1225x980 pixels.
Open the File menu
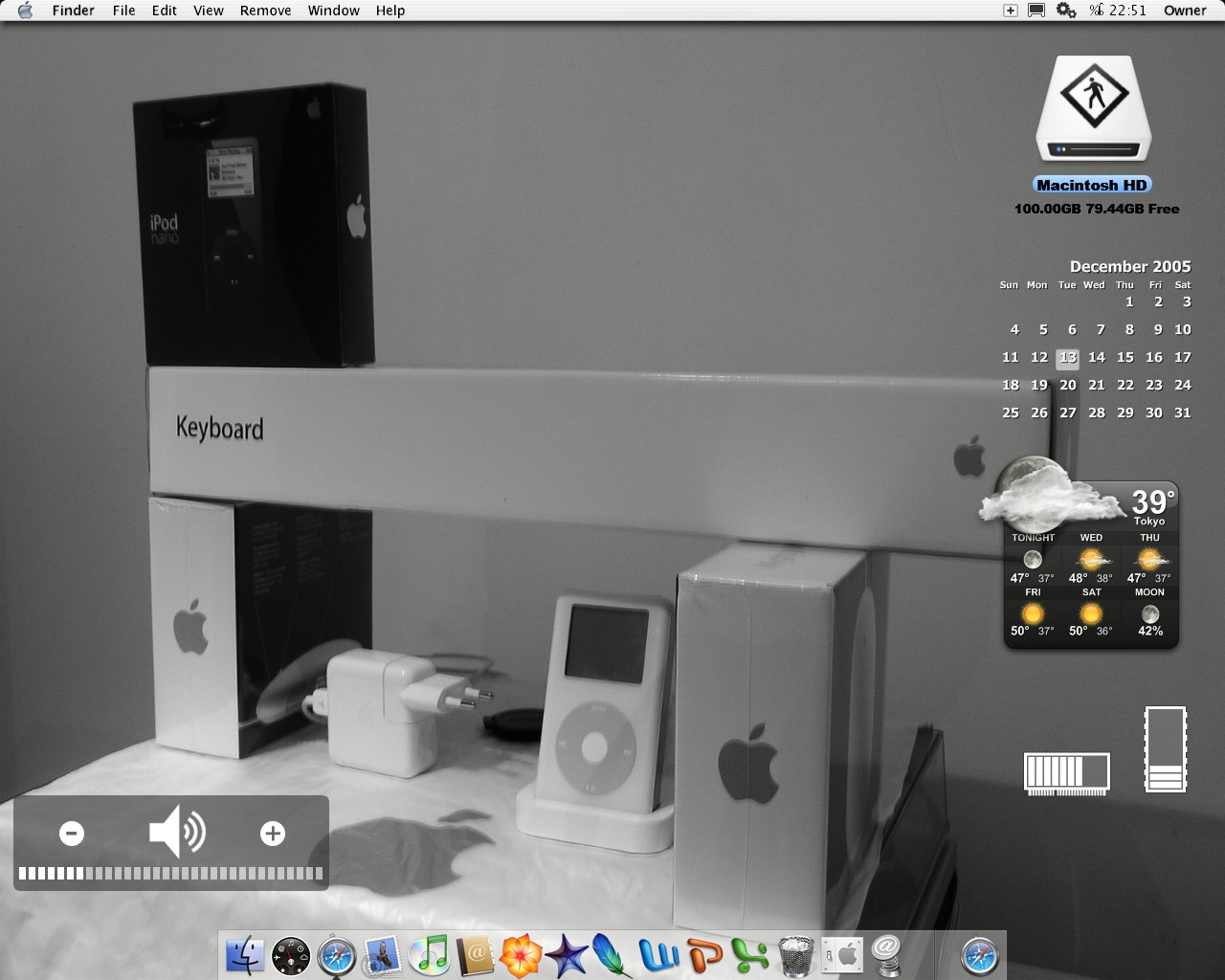pos(124,11)
